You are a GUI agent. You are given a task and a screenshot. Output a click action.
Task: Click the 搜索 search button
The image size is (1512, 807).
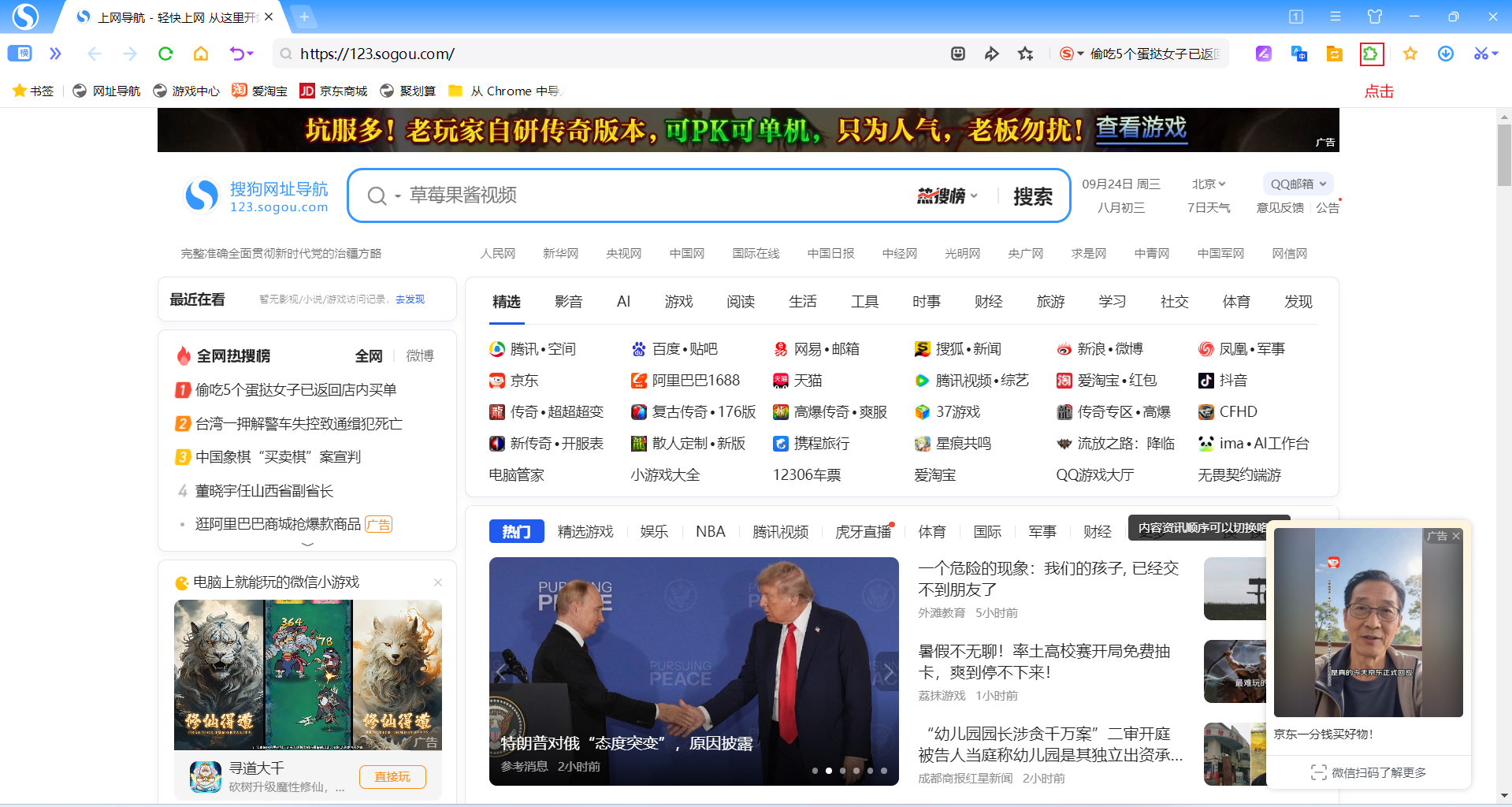pyautogui.click(x=1033, y=196)
